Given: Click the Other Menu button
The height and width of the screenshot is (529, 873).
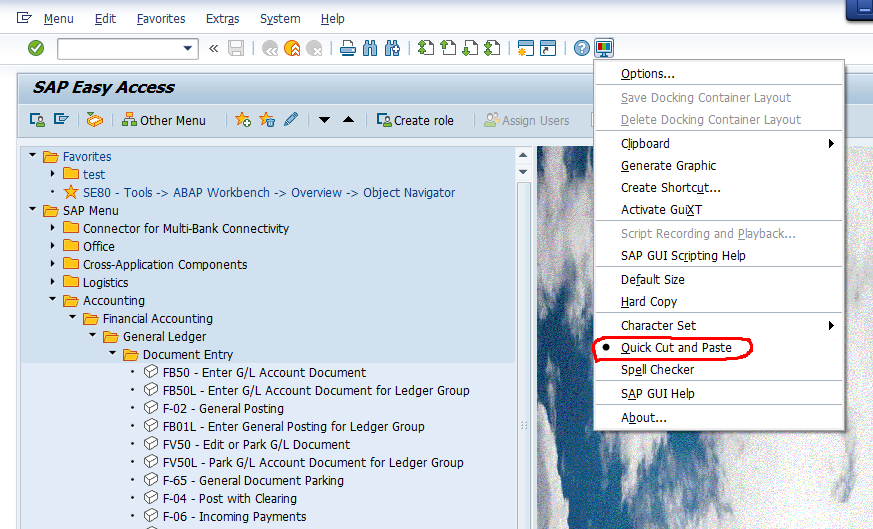Looking at the screenshot, I should 164,120.
